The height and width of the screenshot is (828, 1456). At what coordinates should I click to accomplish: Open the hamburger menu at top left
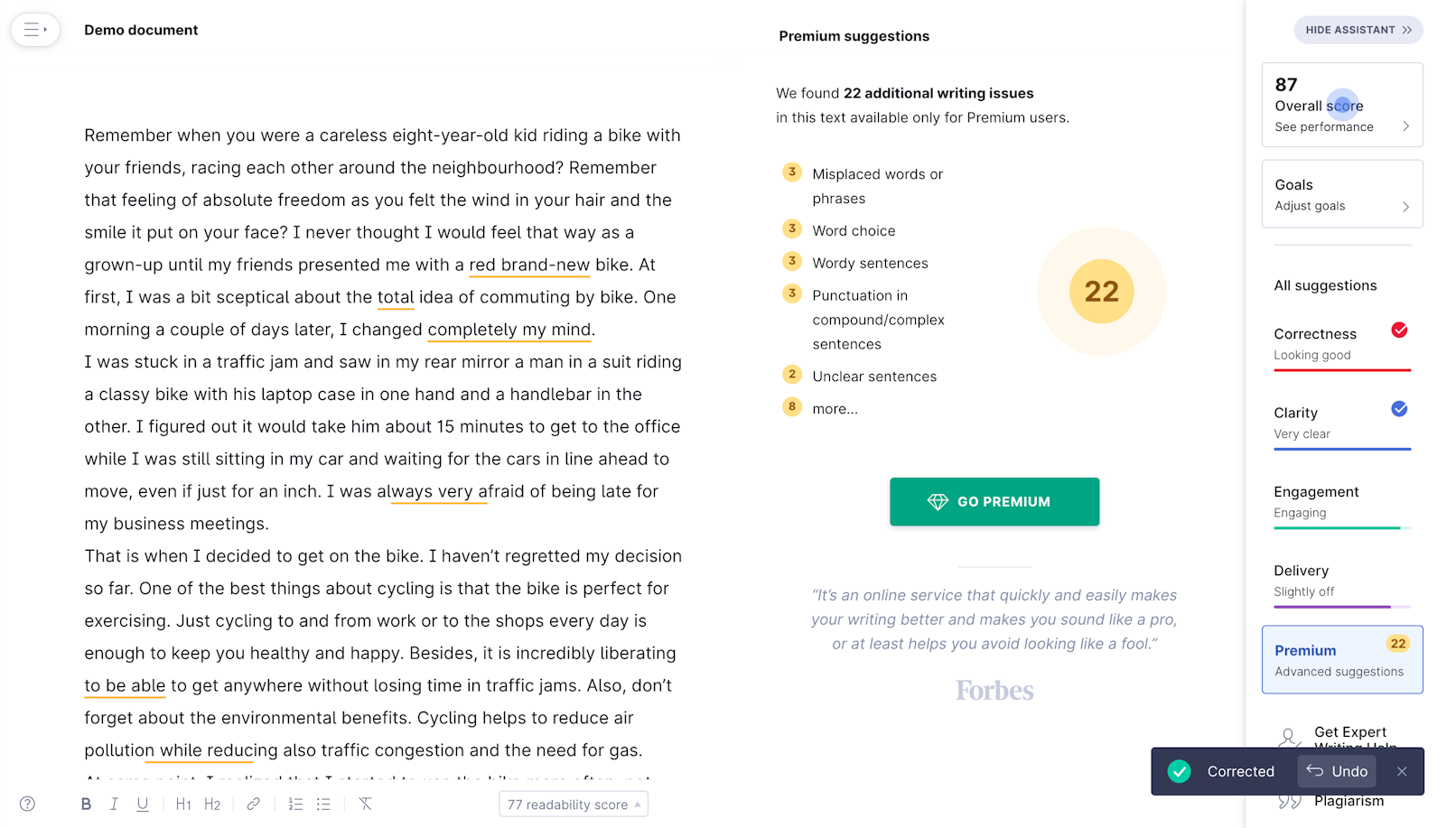(34, 29)
